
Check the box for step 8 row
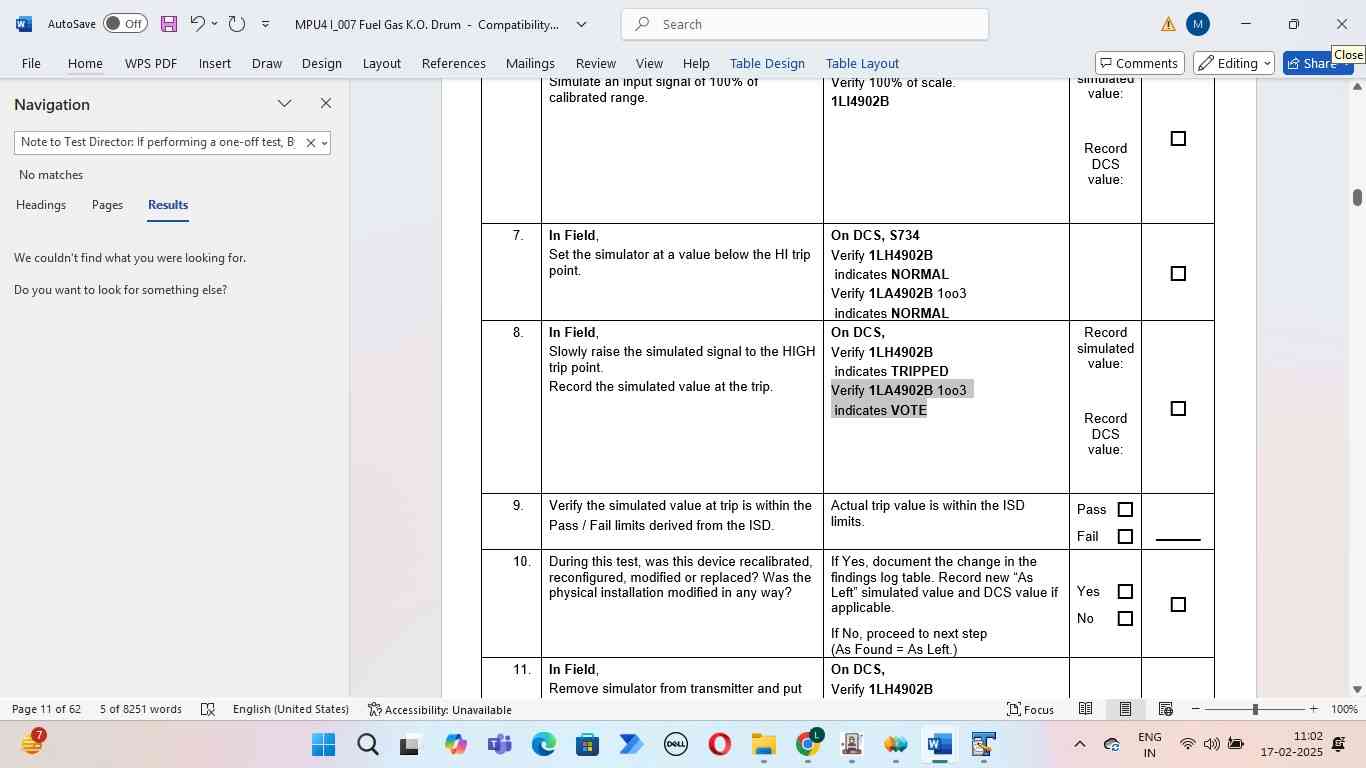point(1178,409)
